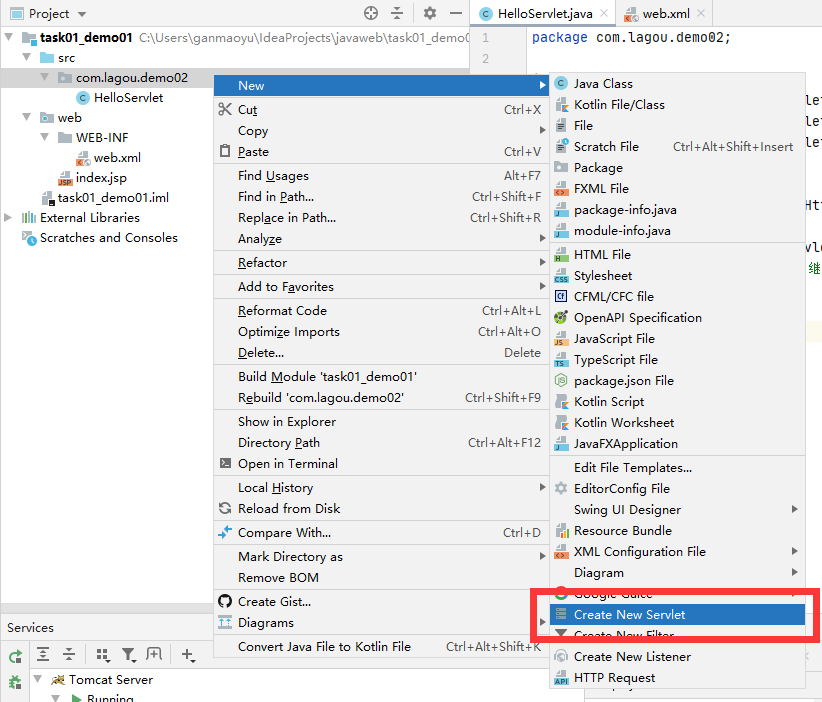The image size is (822, 702).
Task: Open the Project view dropdown
Action: [x=82, y=14]
